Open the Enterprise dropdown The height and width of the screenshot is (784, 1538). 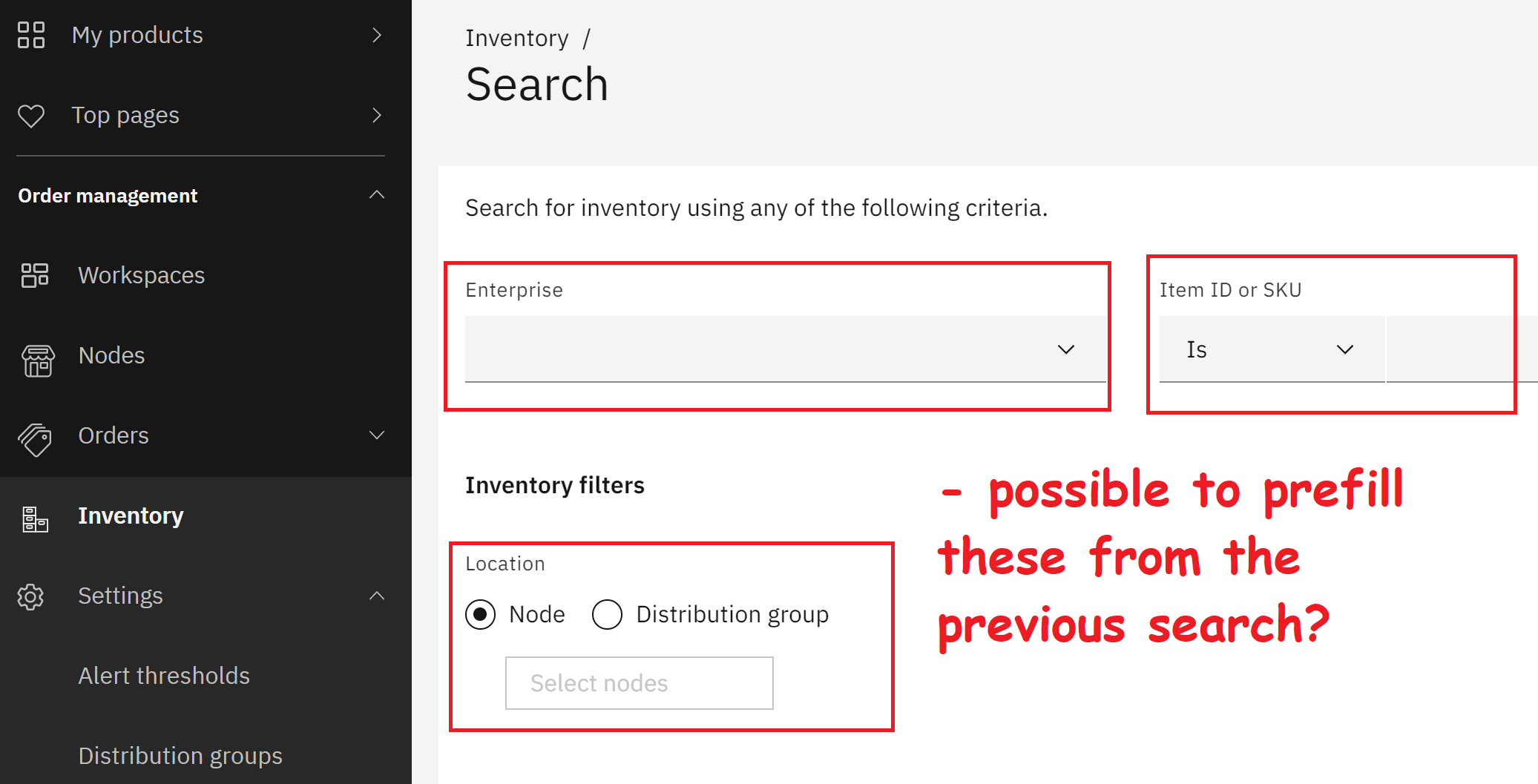785,349
